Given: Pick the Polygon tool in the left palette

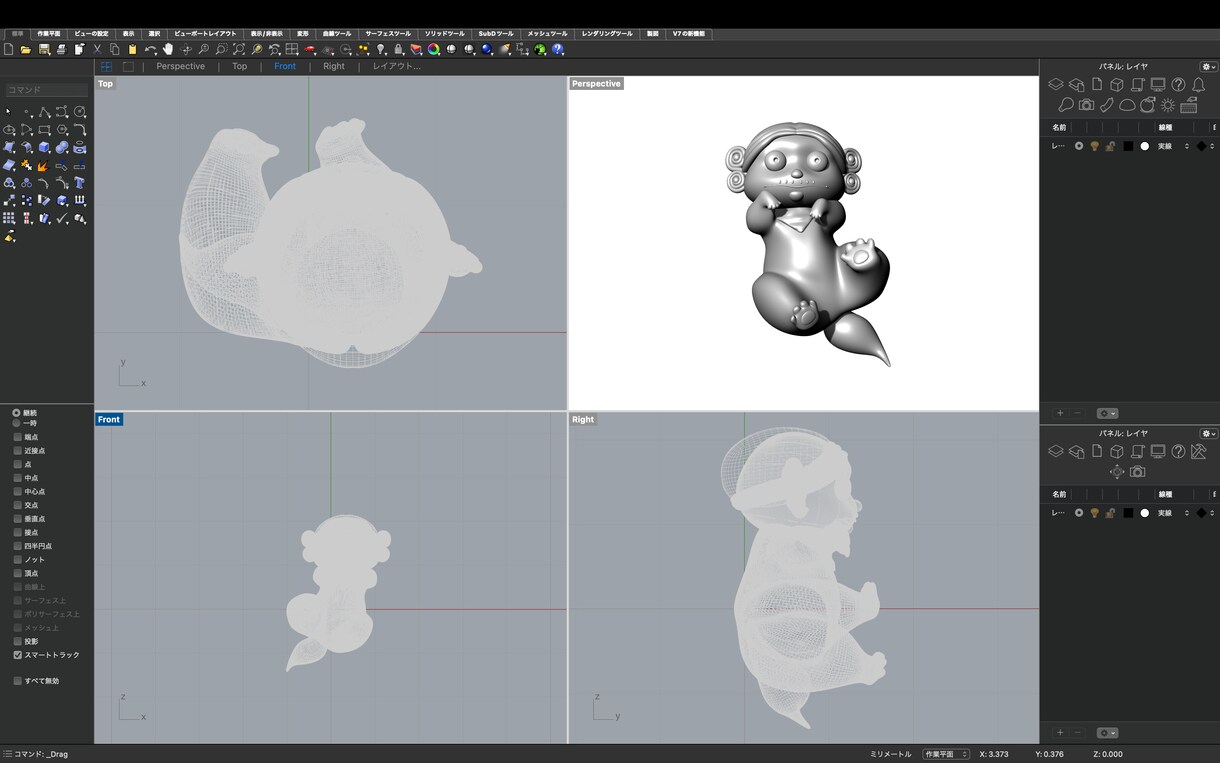Looking at the screenshot, I should pyautogui.click(x=62, y=129).
